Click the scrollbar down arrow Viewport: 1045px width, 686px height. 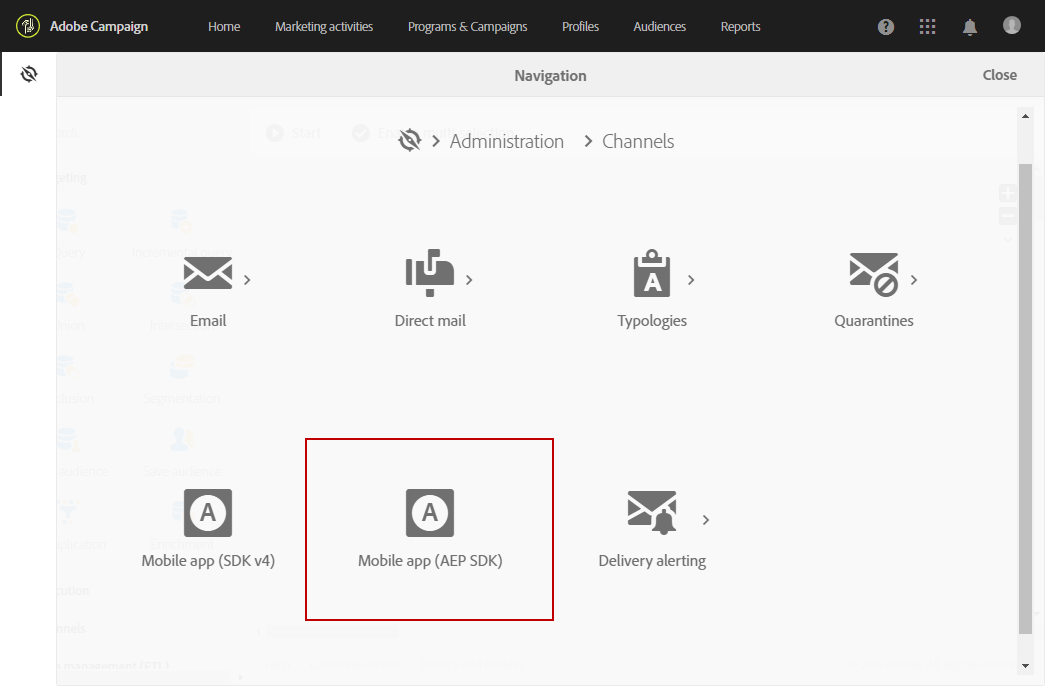1025,665
